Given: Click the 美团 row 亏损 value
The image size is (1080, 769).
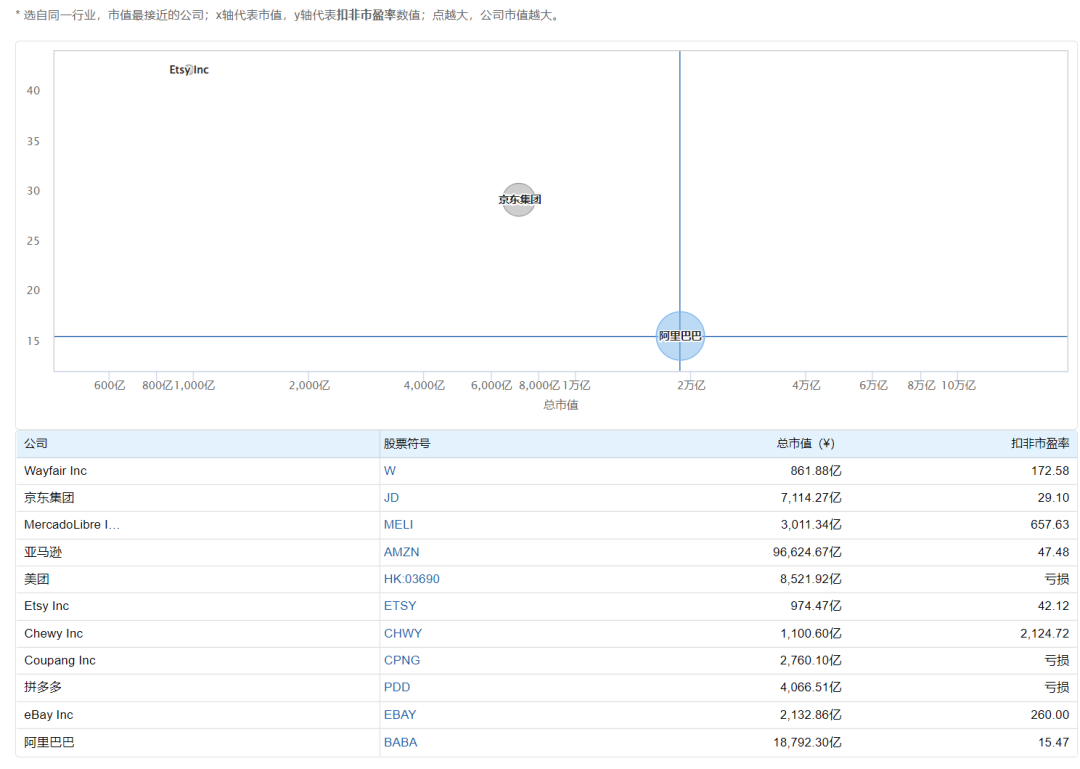Looking at the screenshot, I should click(x=1057, y=579).
